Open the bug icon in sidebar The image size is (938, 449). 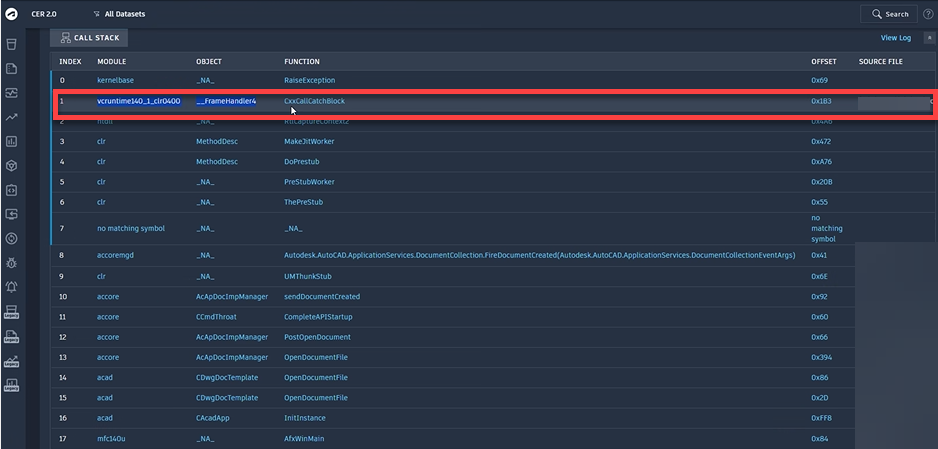(11, 262)
